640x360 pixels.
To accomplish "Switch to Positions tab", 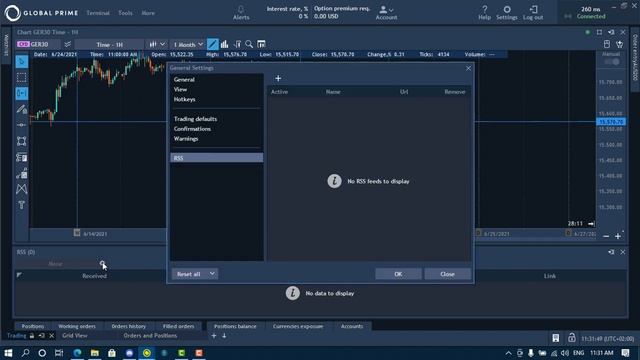I will tap(33, 326).
